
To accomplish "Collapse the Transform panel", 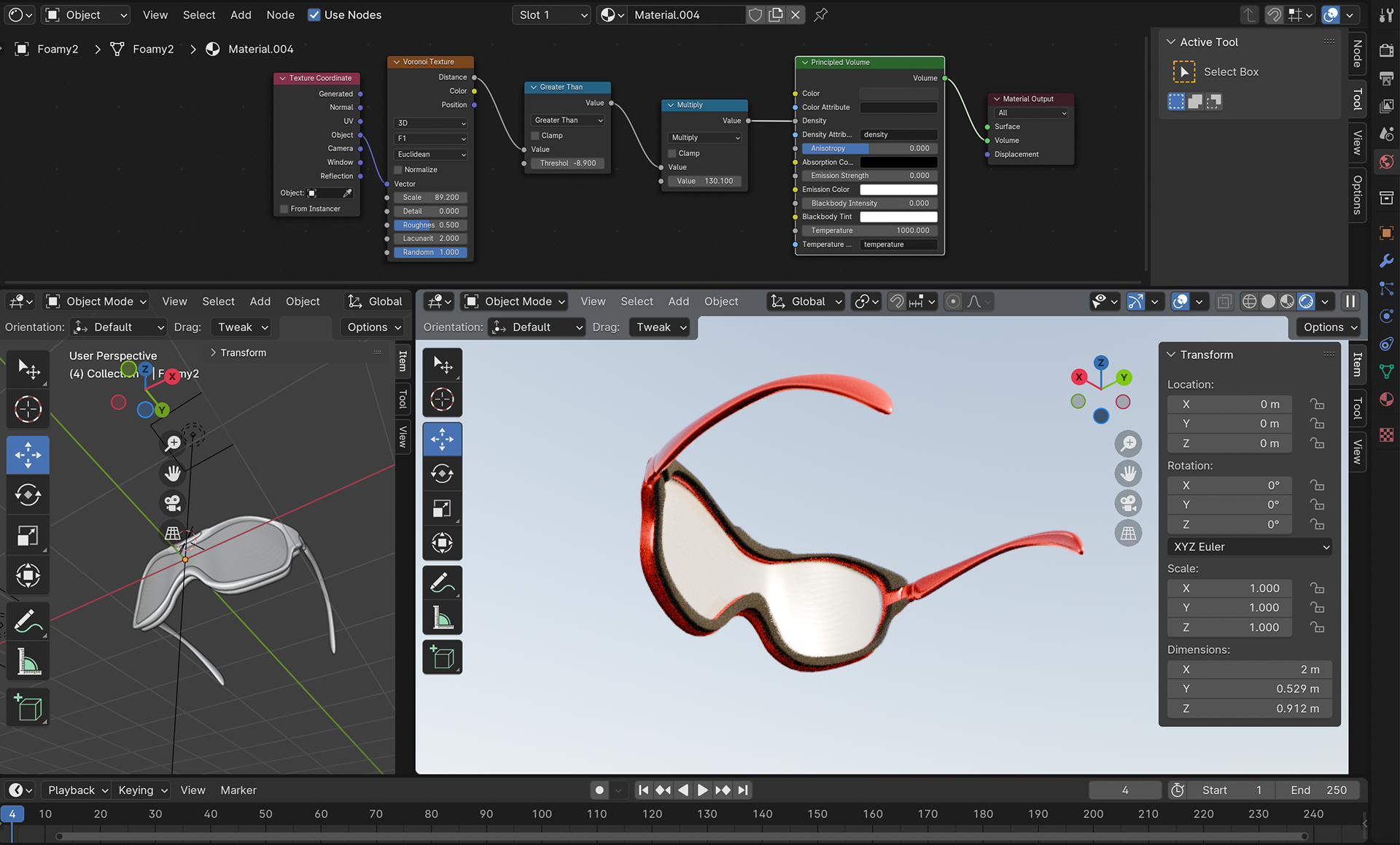I will point(1172,354).
